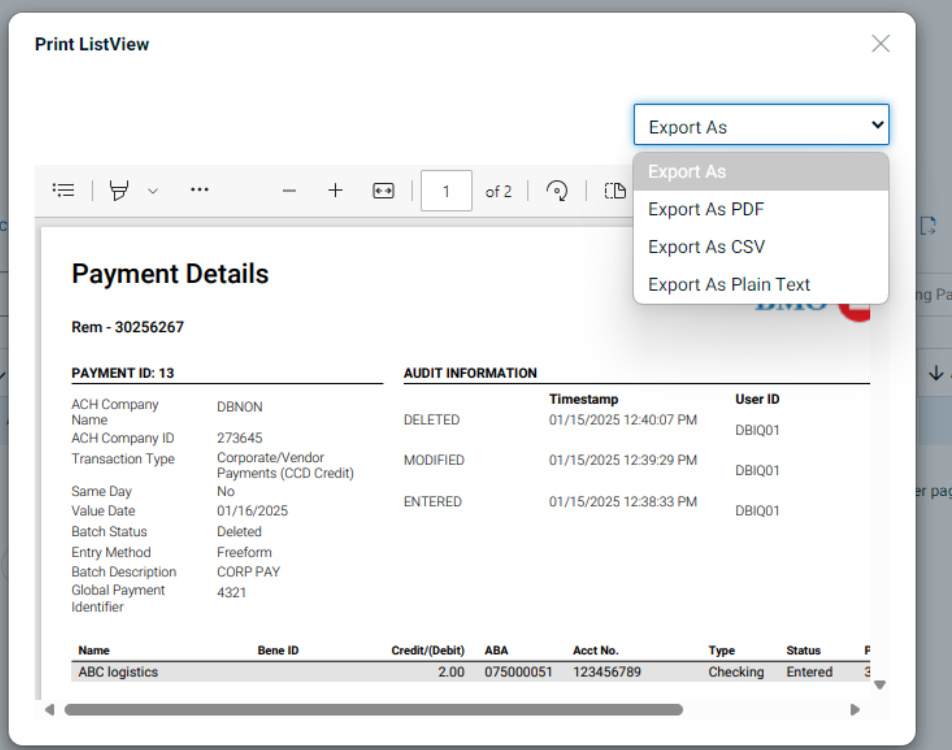Click the scroll down arrow in preview
The image size is (952, 750).
tap(880, 685)
